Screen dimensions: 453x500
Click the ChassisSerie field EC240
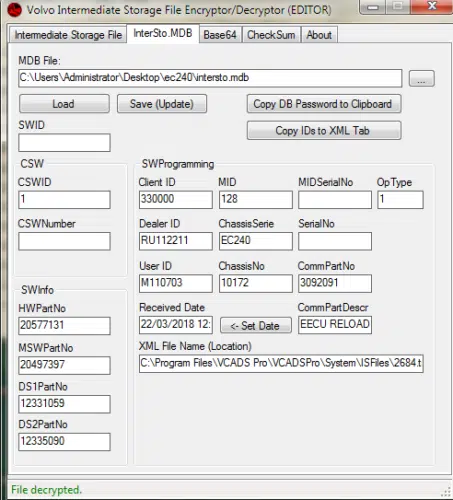tap(256, 241)
